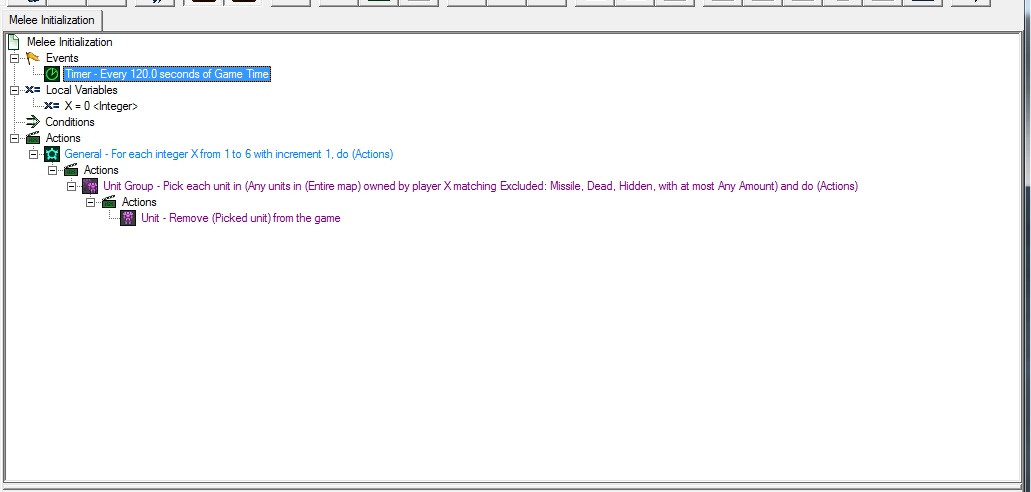
Task: Select the Events label
Action: click(x=62, y=58)
